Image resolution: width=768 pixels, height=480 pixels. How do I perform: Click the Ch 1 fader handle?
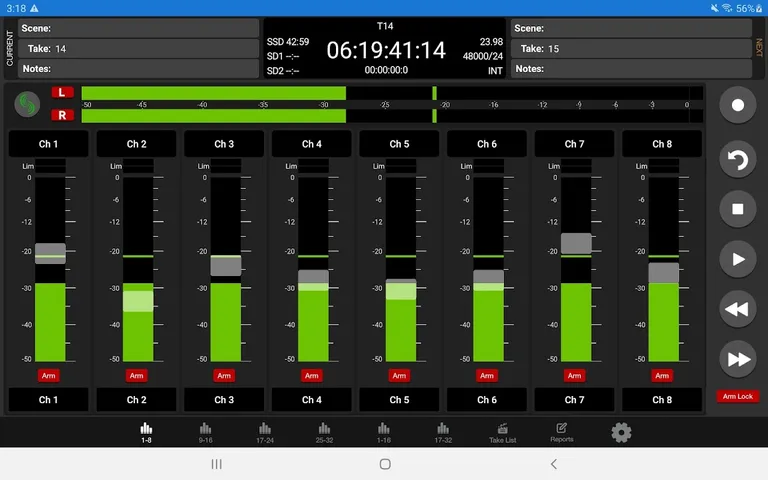pyautogui.click(x=50, y=253)
